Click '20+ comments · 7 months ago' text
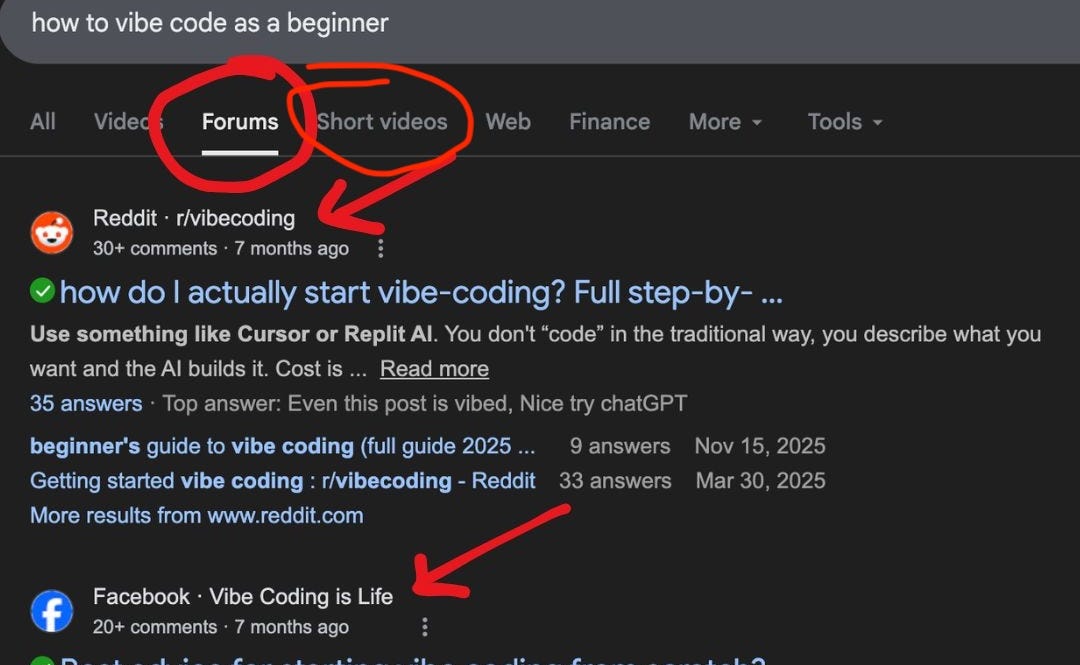This screenshot has width=1080, height=665. pyautogui.click(x=220, y=626)
